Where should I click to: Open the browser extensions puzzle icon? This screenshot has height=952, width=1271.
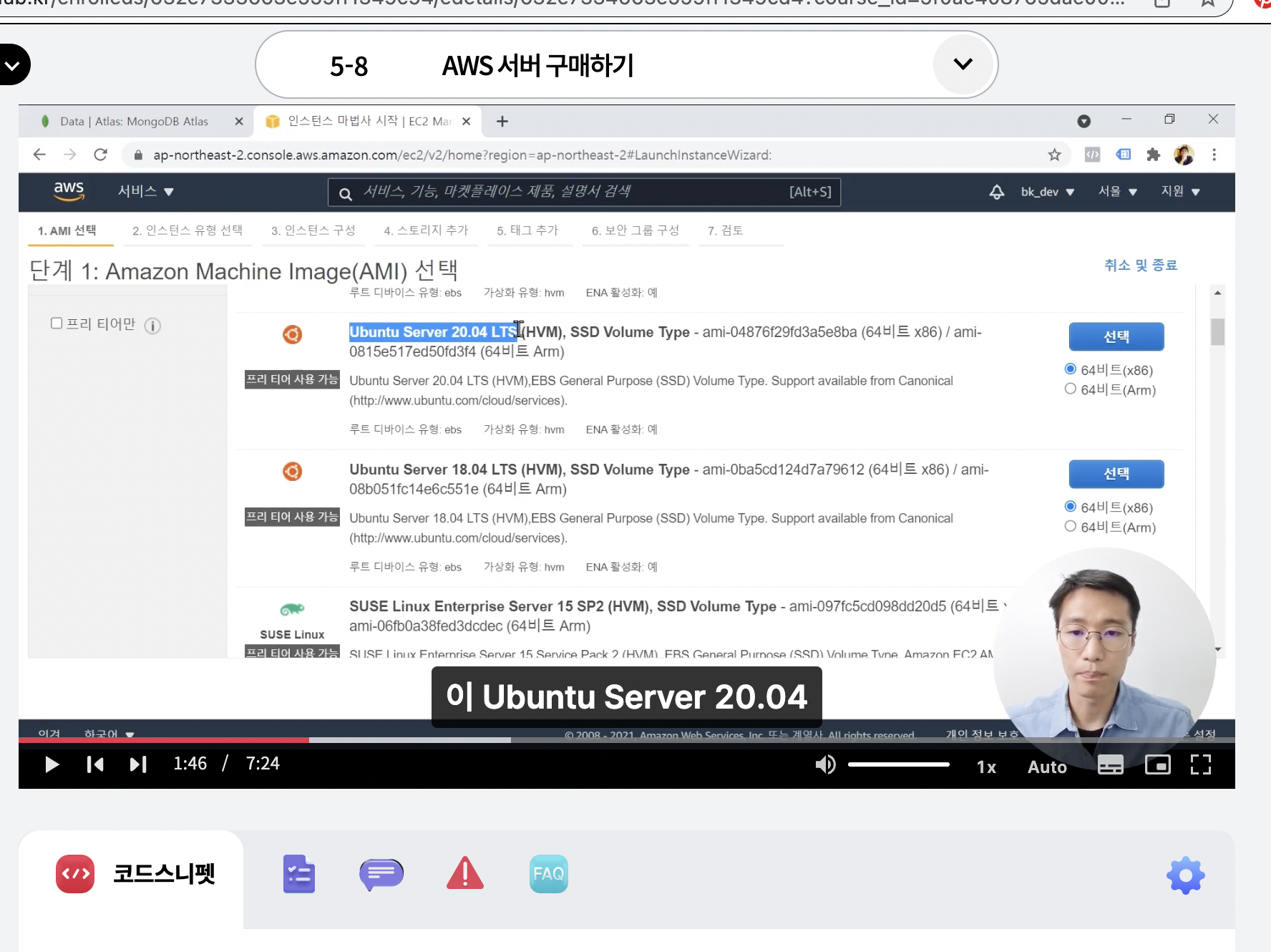point(1153,155)
